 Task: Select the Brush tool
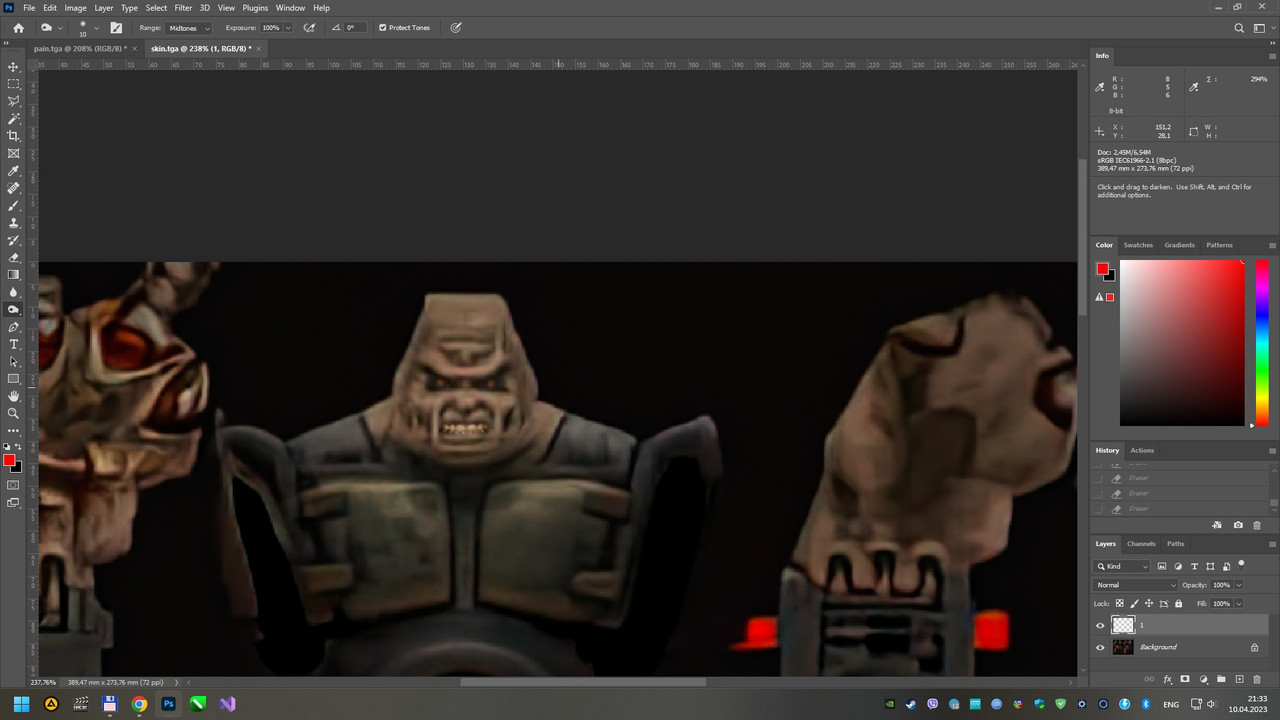click(13, 205)
